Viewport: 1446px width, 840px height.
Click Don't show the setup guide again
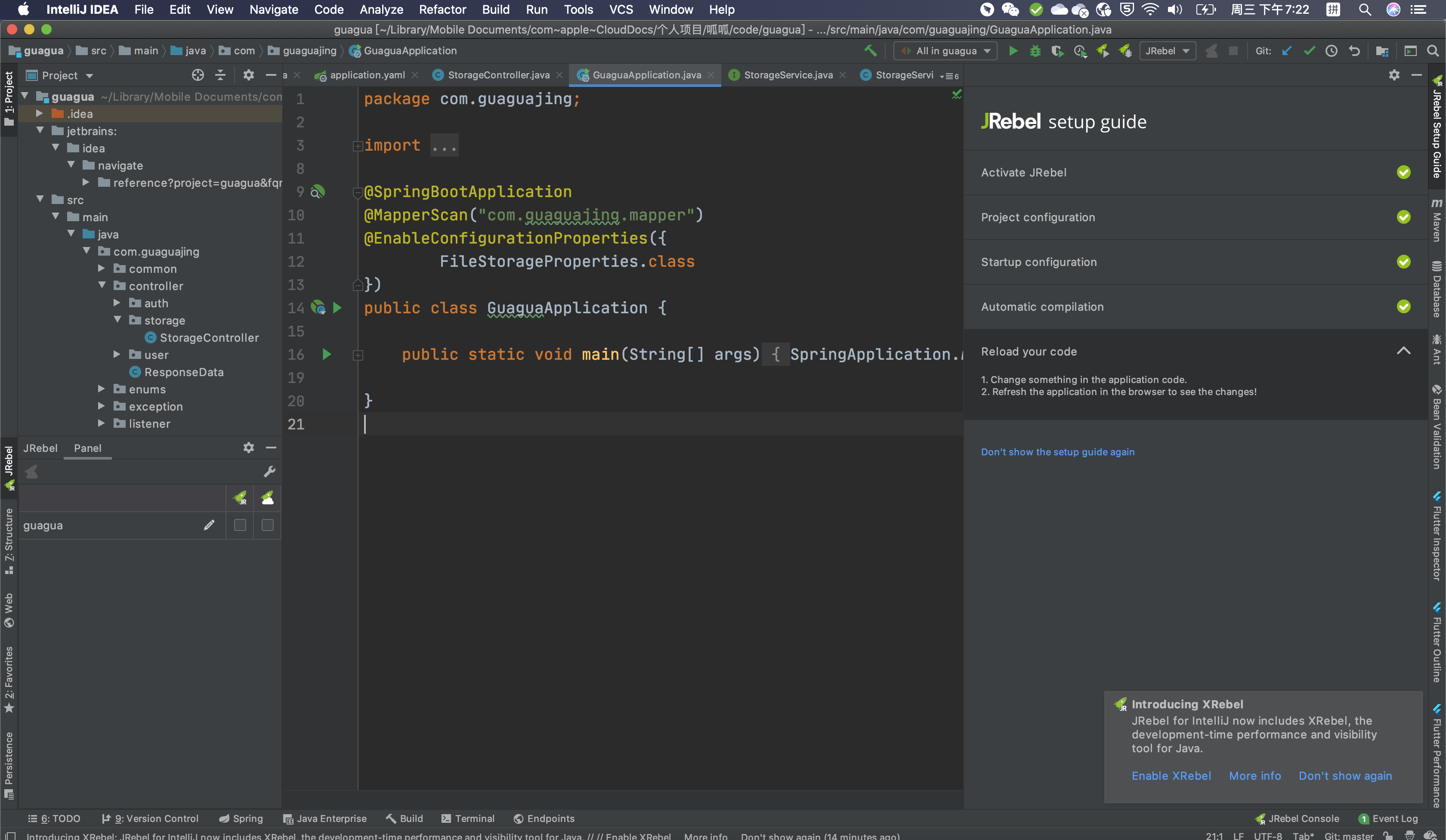(1057, 452)
